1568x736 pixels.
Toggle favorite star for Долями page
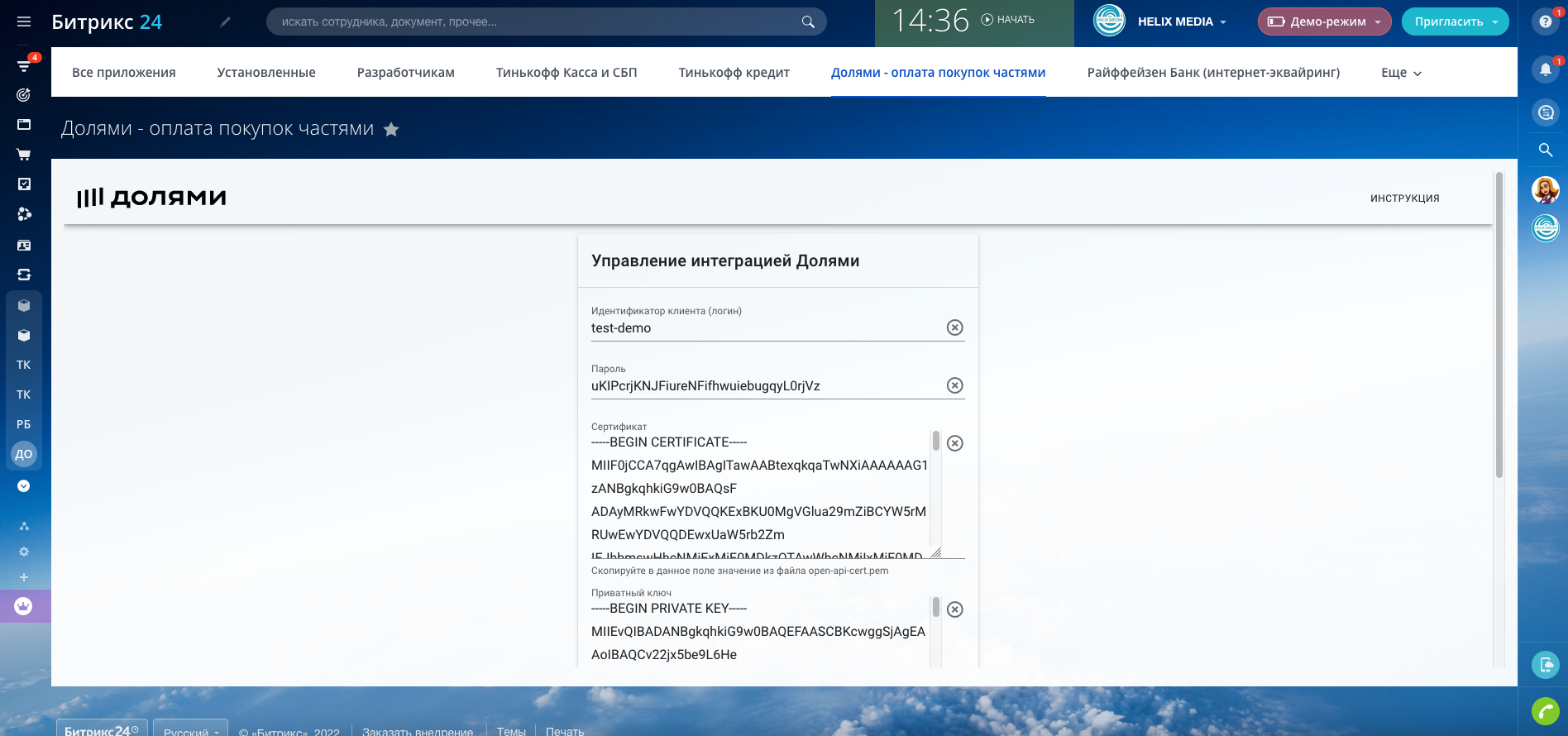(x=391, y=129)
